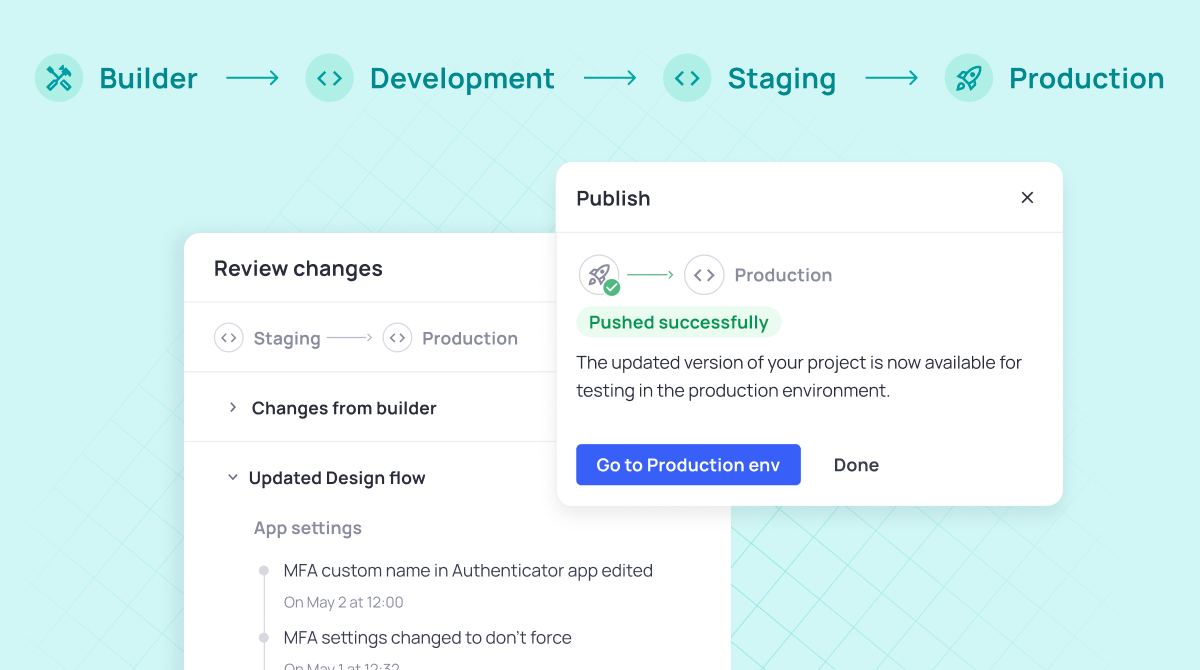This screenshot has height=670, width=1200.
Task: Click the Development code brackets icon
Action: point(329,78)
